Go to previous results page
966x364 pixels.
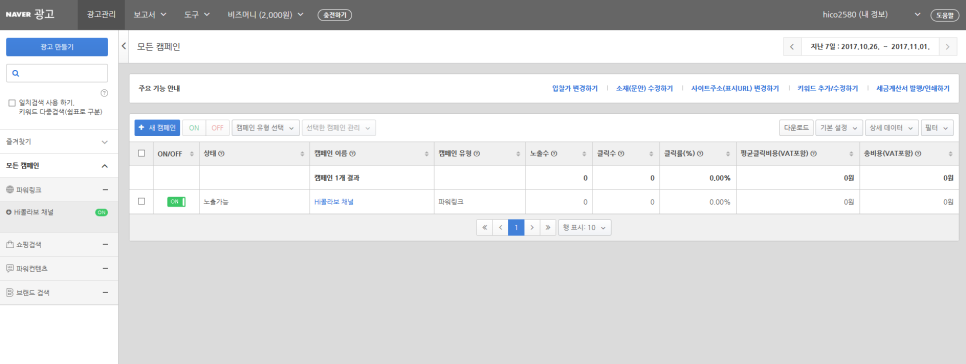[x=500, y=227]
